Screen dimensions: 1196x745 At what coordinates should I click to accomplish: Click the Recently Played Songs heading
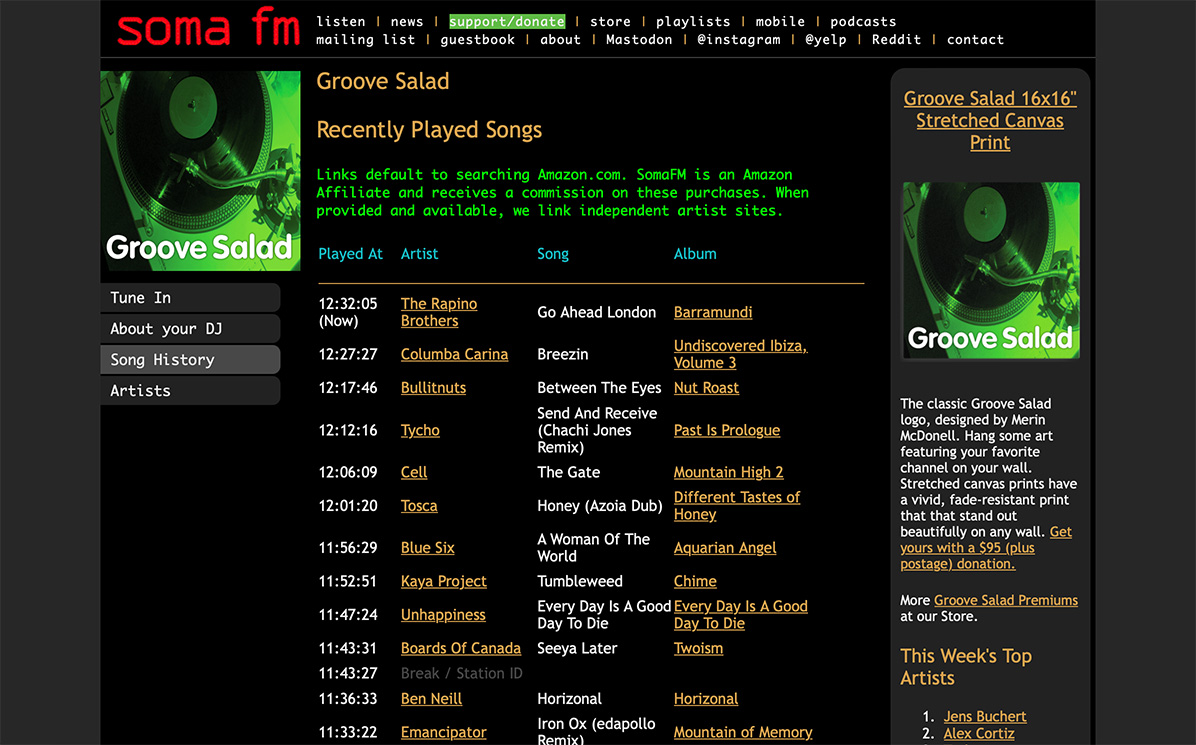pos(429,130)
